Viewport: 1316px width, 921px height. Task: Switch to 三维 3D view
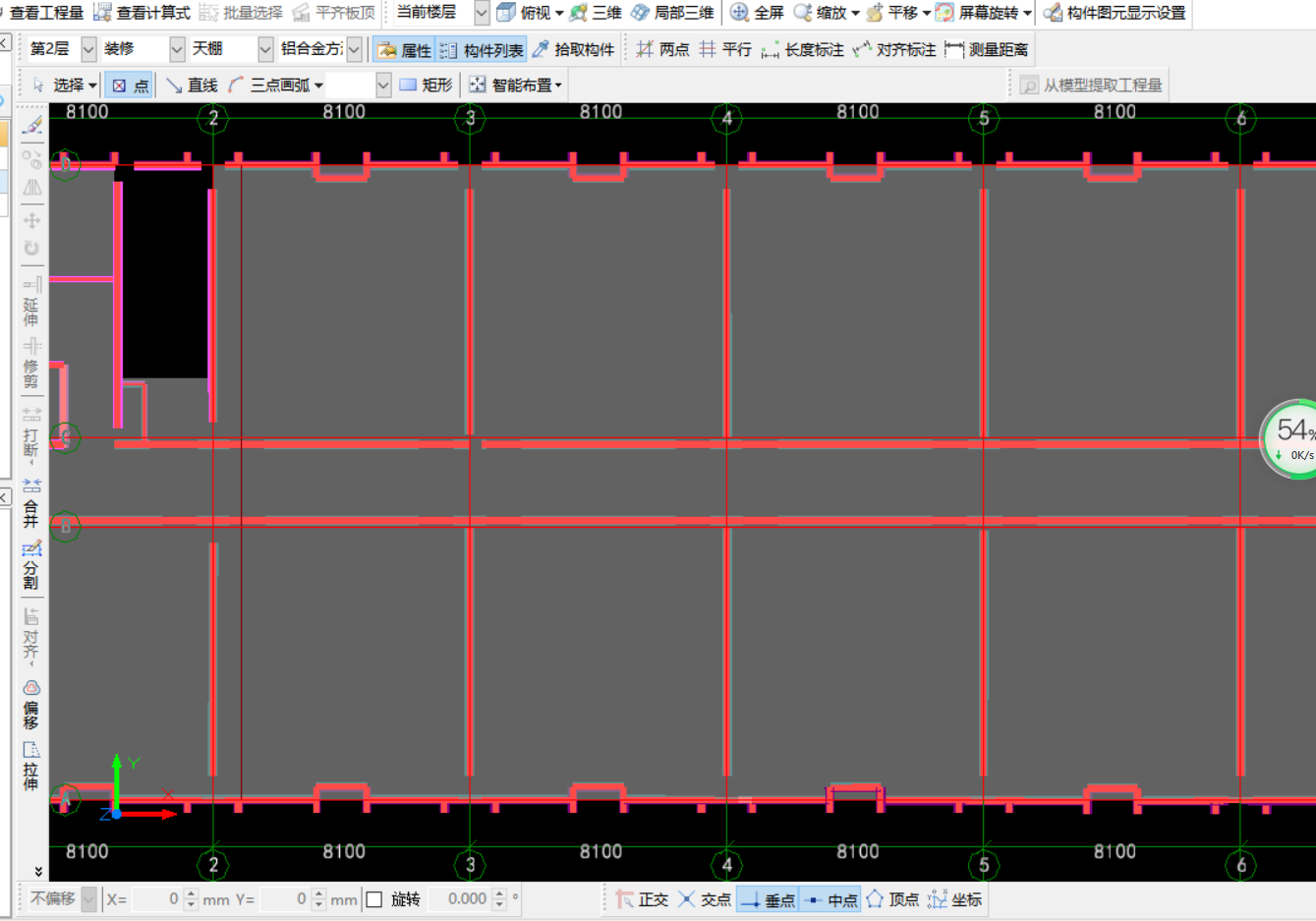(x=596, y=13)
